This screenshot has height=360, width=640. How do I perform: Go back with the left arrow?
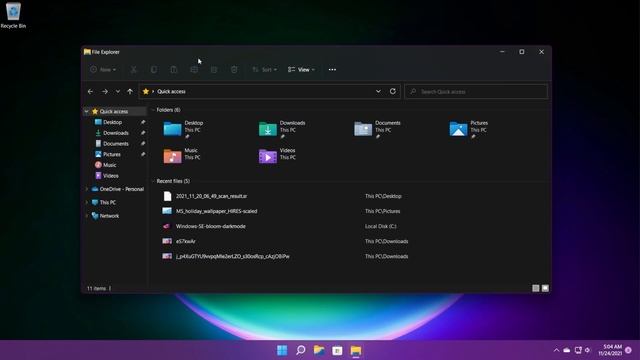(x=90, y=91)
